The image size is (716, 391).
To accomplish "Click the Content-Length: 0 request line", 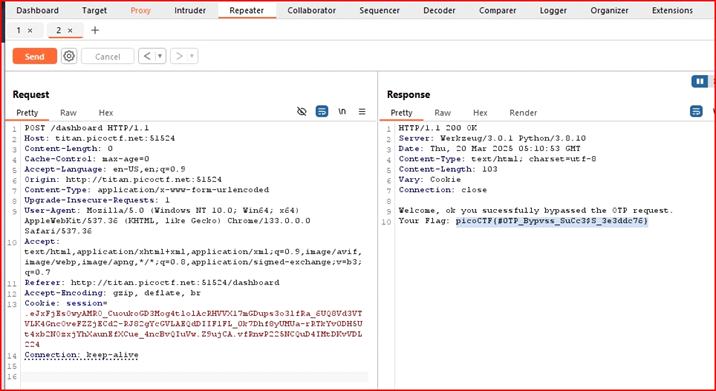I will [68, 148].
